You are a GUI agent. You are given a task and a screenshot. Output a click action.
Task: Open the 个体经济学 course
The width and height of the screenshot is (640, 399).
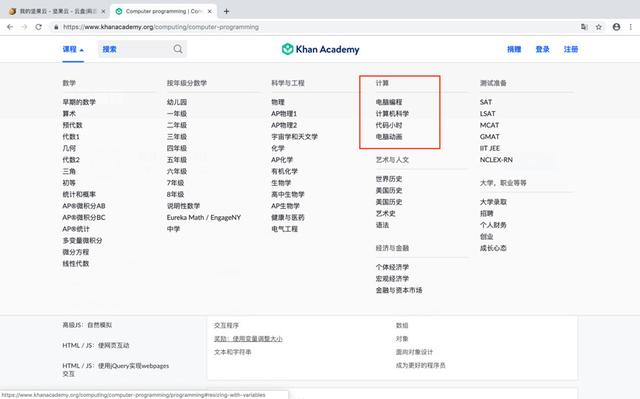pyautogui.click(x=392, y=267)
